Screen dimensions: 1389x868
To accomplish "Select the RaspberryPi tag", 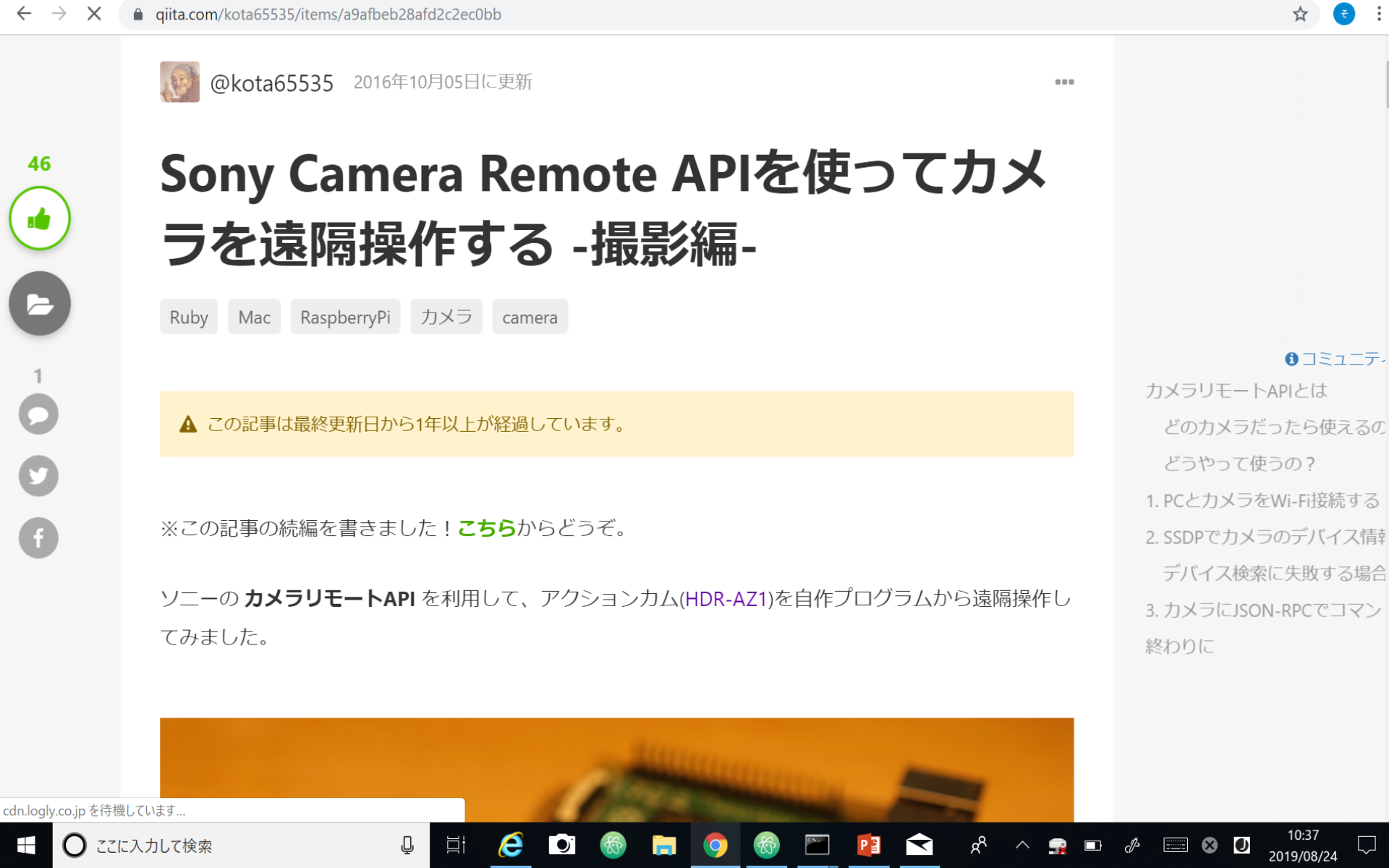I will pyautogui.click(x=345, y=317).
